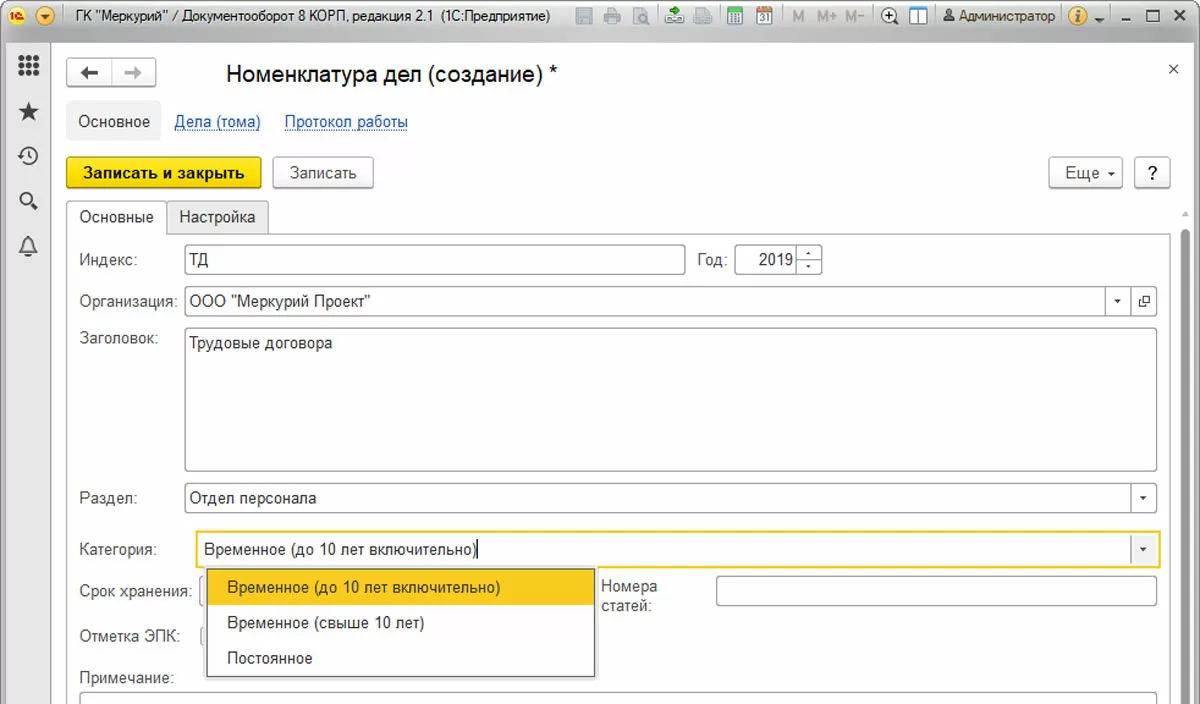Open Notifications bell icon in sidebar

(28, 246)
